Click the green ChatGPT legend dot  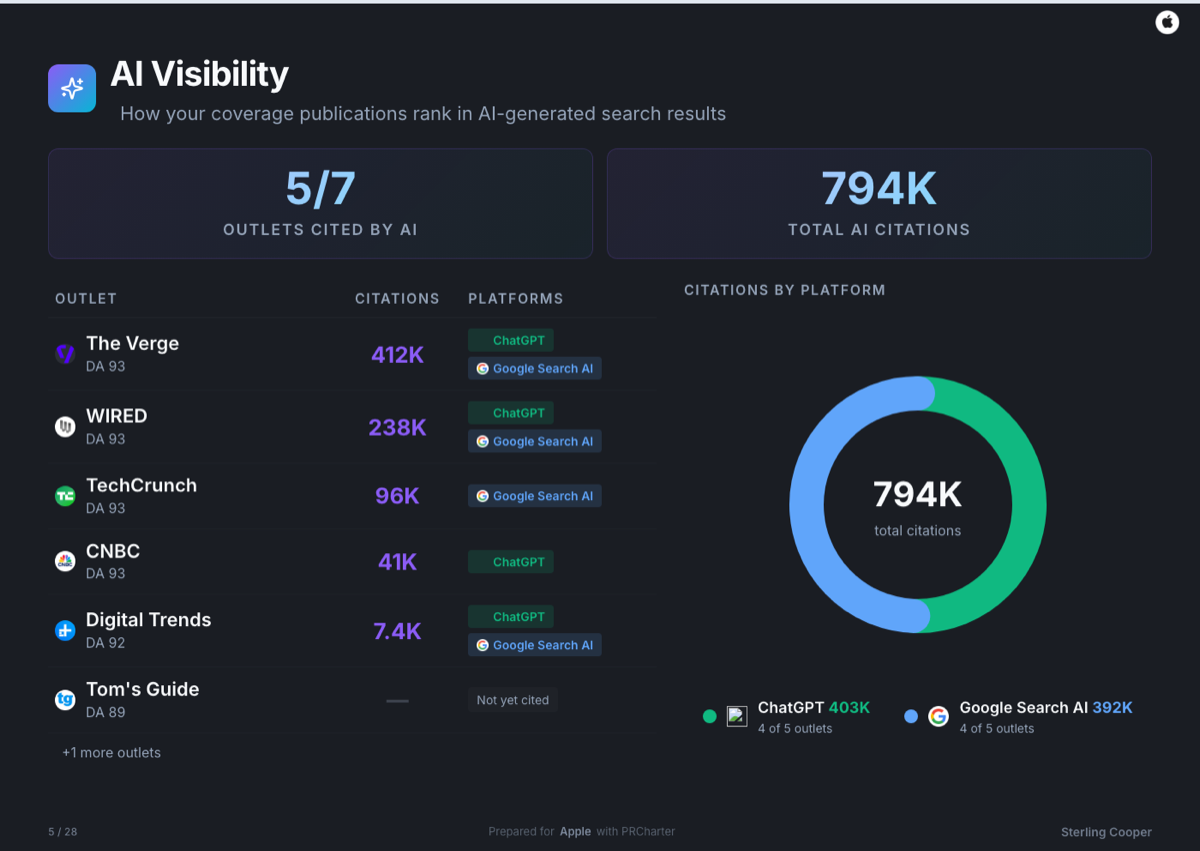tap(710, 716)
